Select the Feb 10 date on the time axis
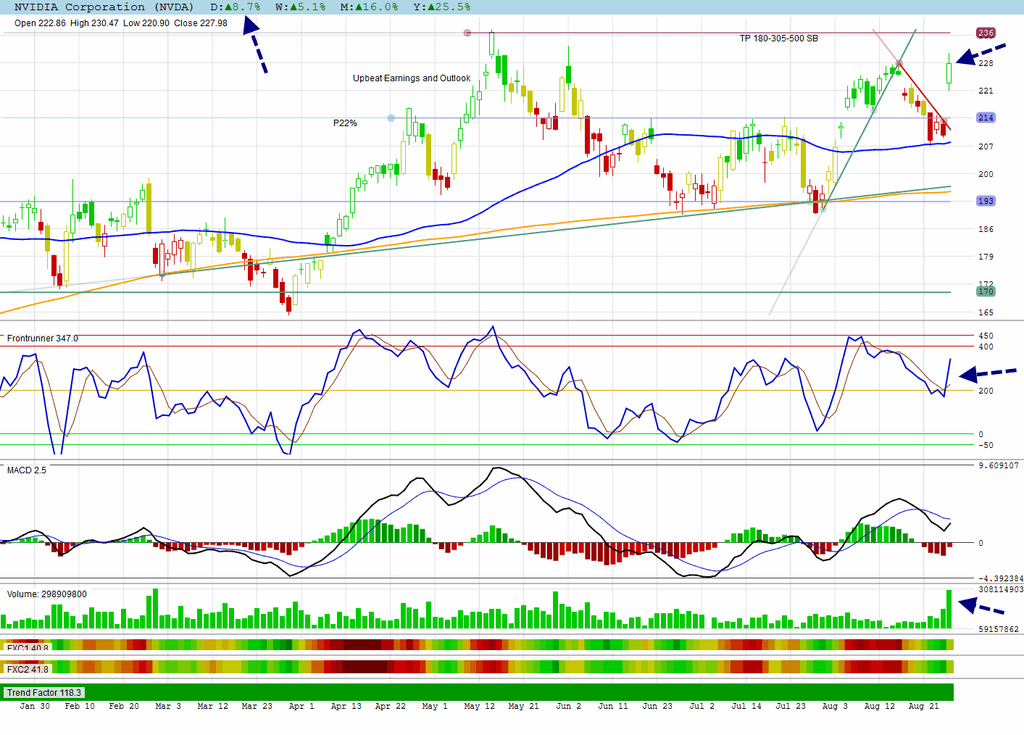The image size is (1024, 735). point(80,706)
